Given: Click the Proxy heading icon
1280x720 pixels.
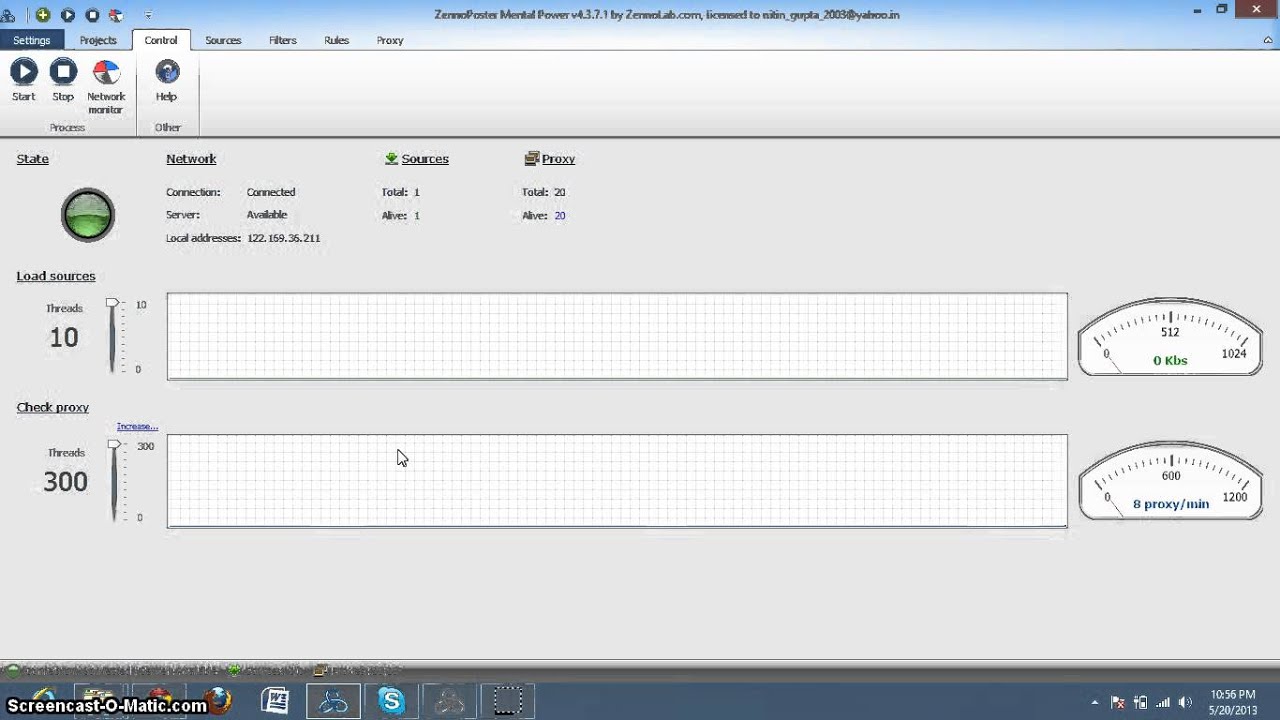Looking at the screenshot, I should click(532, 158).
